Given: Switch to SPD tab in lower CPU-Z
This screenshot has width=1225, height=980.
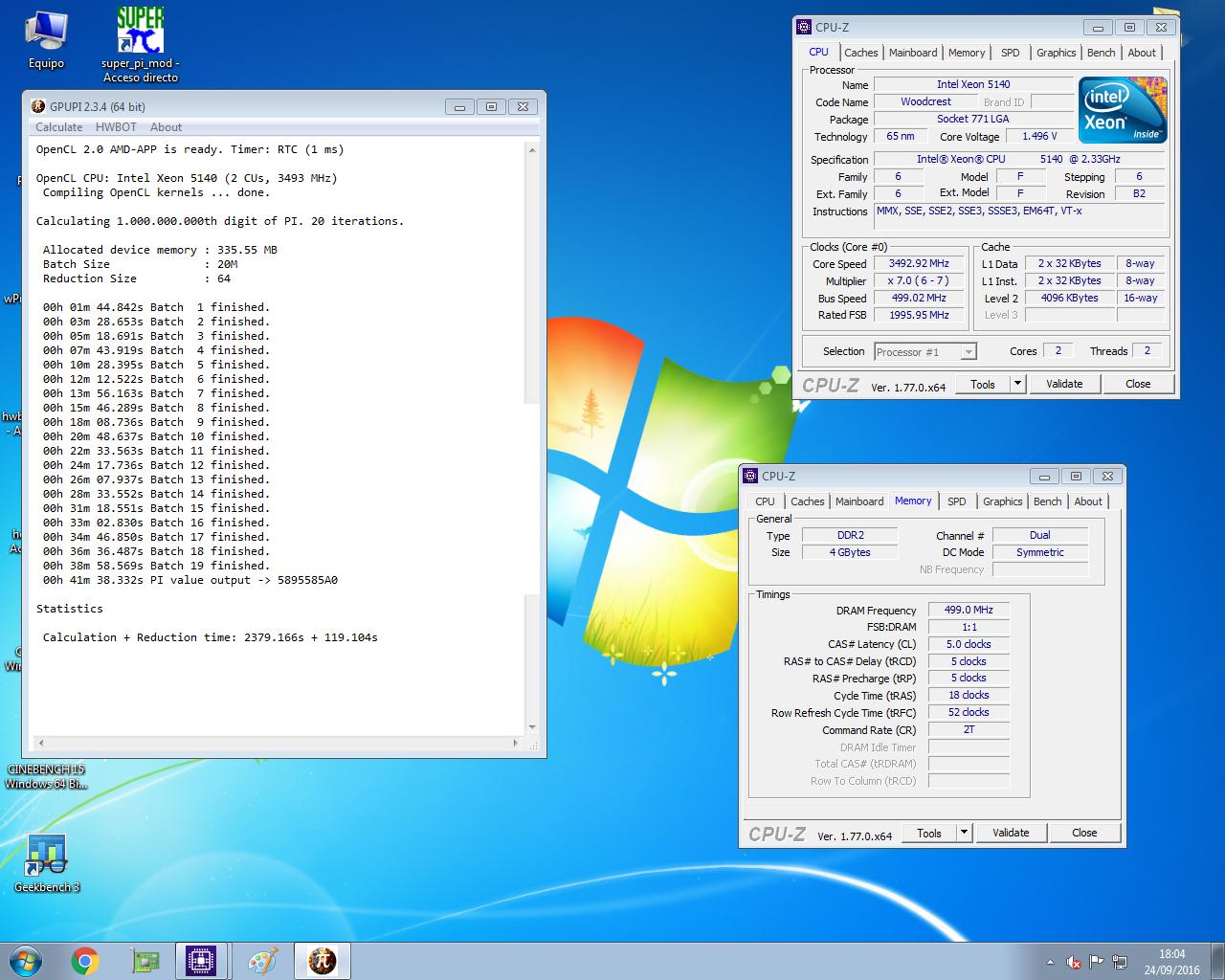Looking at the screenshot, I should [x=957, y=501].
